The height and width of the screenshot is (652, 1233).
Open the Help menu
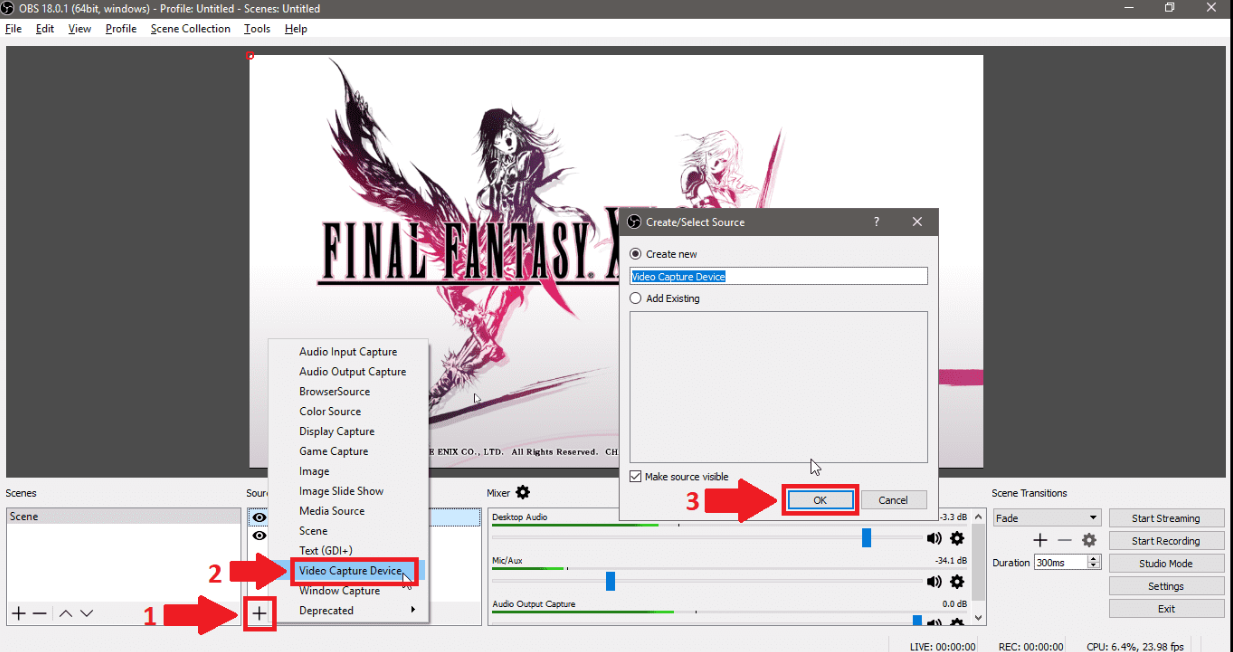(x=296, y=29)
